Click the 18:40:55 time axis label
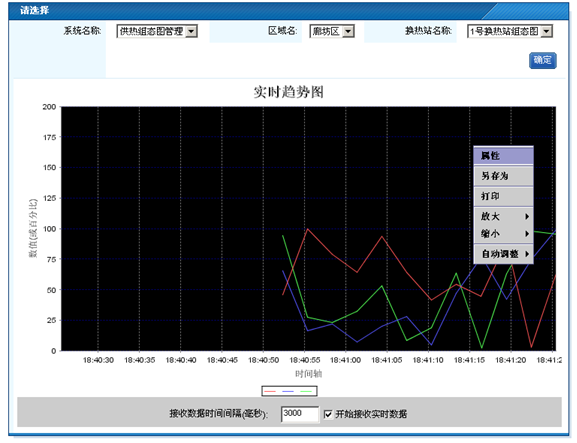Image resolution: width=577 pixels, height=443 pixels. pyautogui.click(x=305, y=360)
